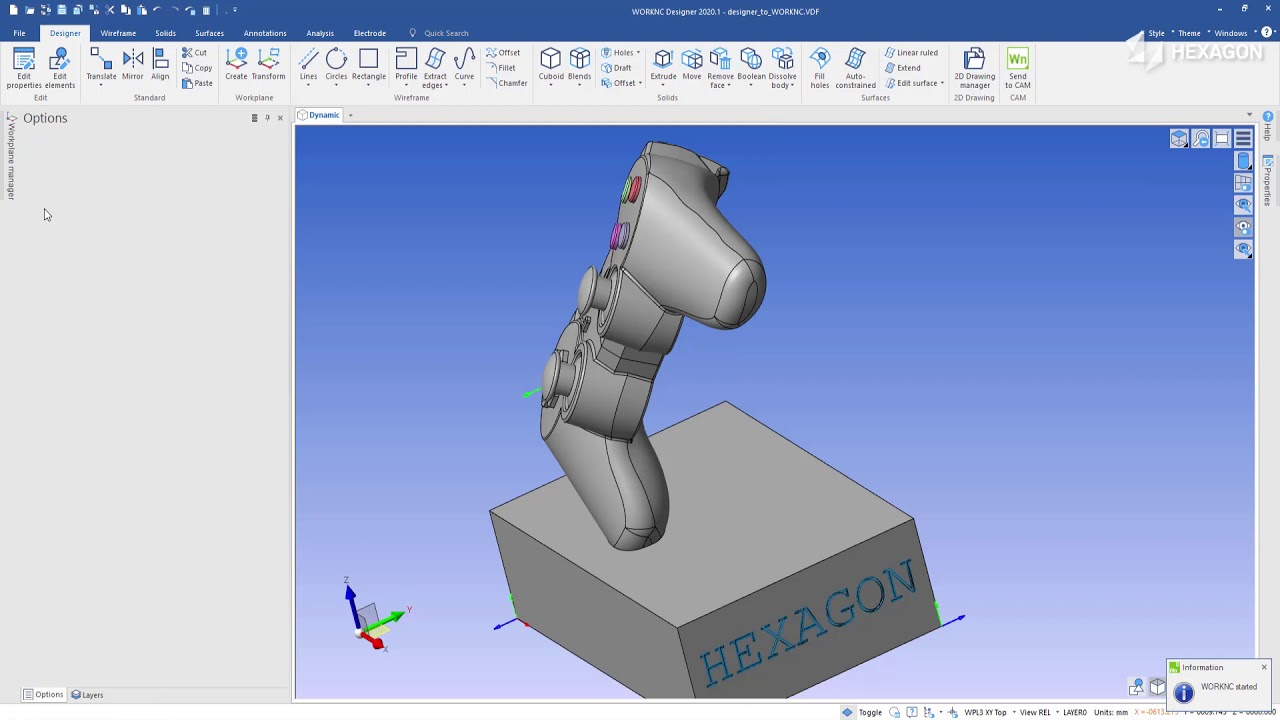
Task: Add a new viewport tab with plus
Action: tap(350, 115)
